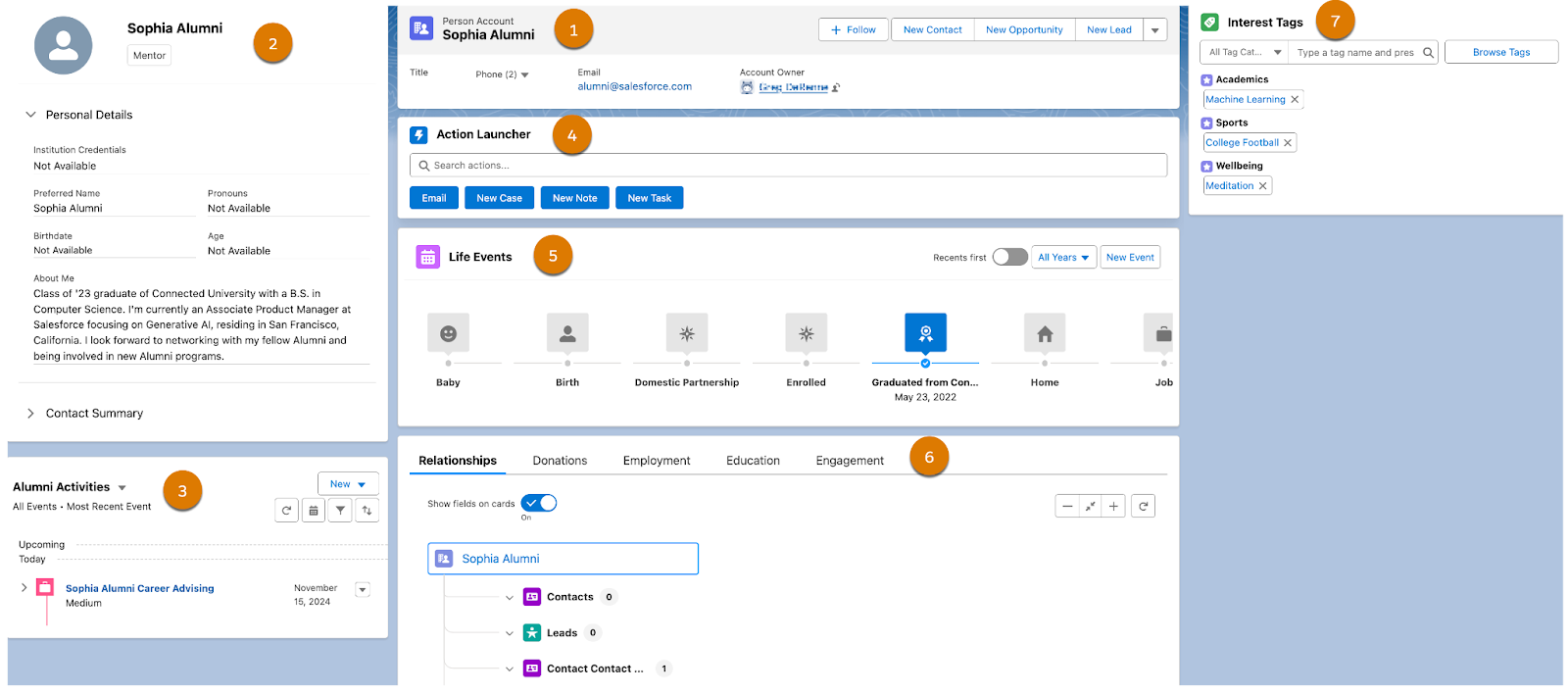The image size is (1568, 693).
Task: Open the Alumni Activities filter icon
Action: pyautogui.click(x=340, y=510)
